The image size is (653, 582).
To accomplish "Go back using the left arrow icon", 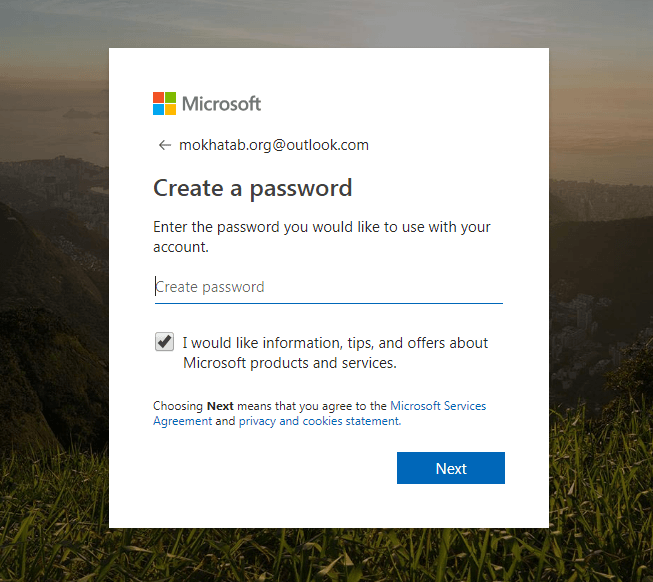I will coord(165,145).
